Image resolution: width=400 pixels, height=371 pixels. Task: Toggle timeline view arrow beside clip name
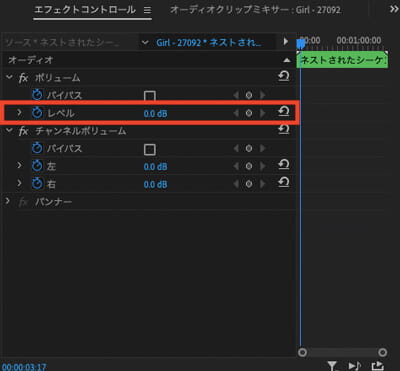pos(285,42)
